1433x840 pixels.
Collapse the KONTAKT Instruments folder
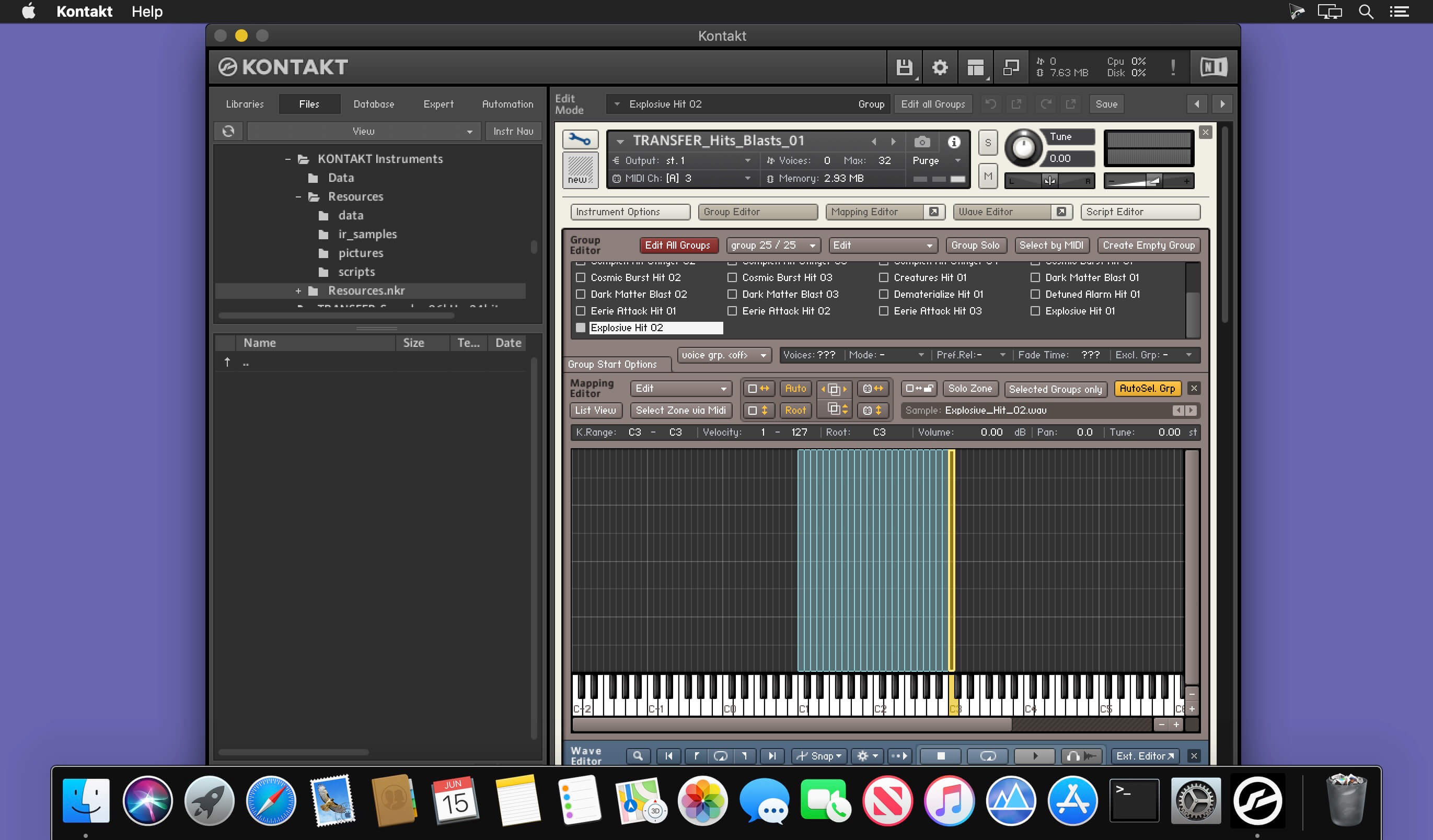click(x=288, y=159)
